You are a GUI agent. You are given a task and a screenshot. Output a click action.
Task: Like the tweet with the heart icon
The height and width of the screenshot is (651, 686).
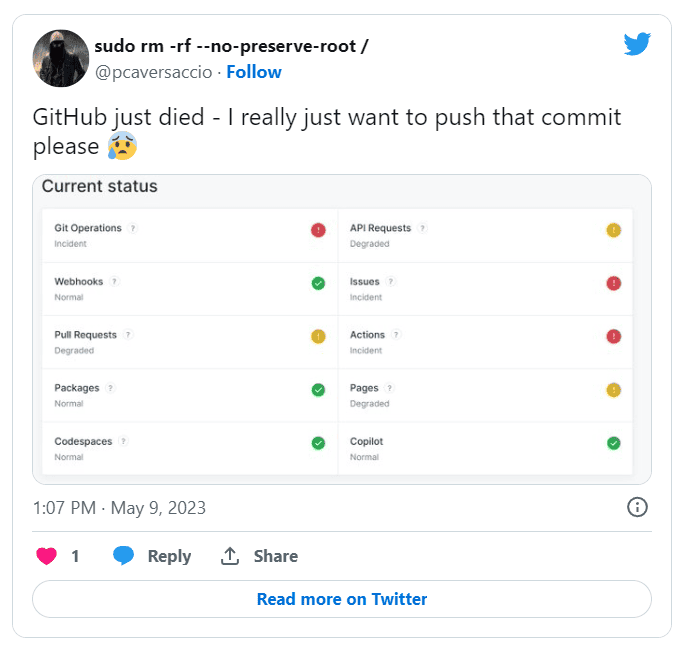coord(46,556)
